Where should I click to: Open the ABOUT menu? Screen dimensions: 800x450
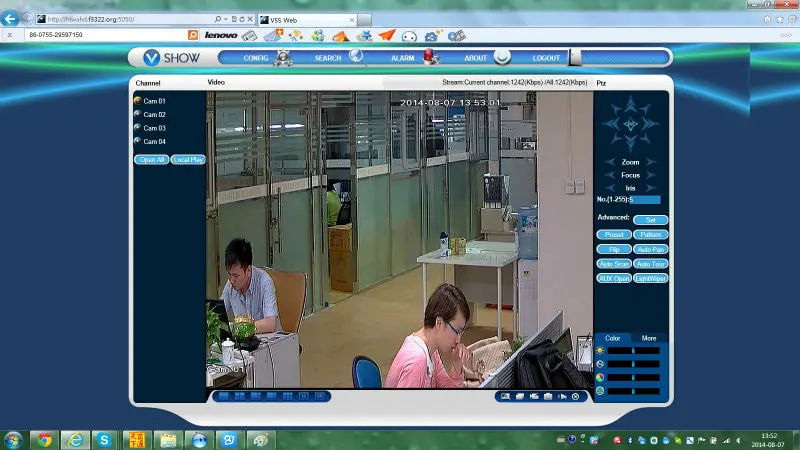pyautogui.click(x=476, y=58)
